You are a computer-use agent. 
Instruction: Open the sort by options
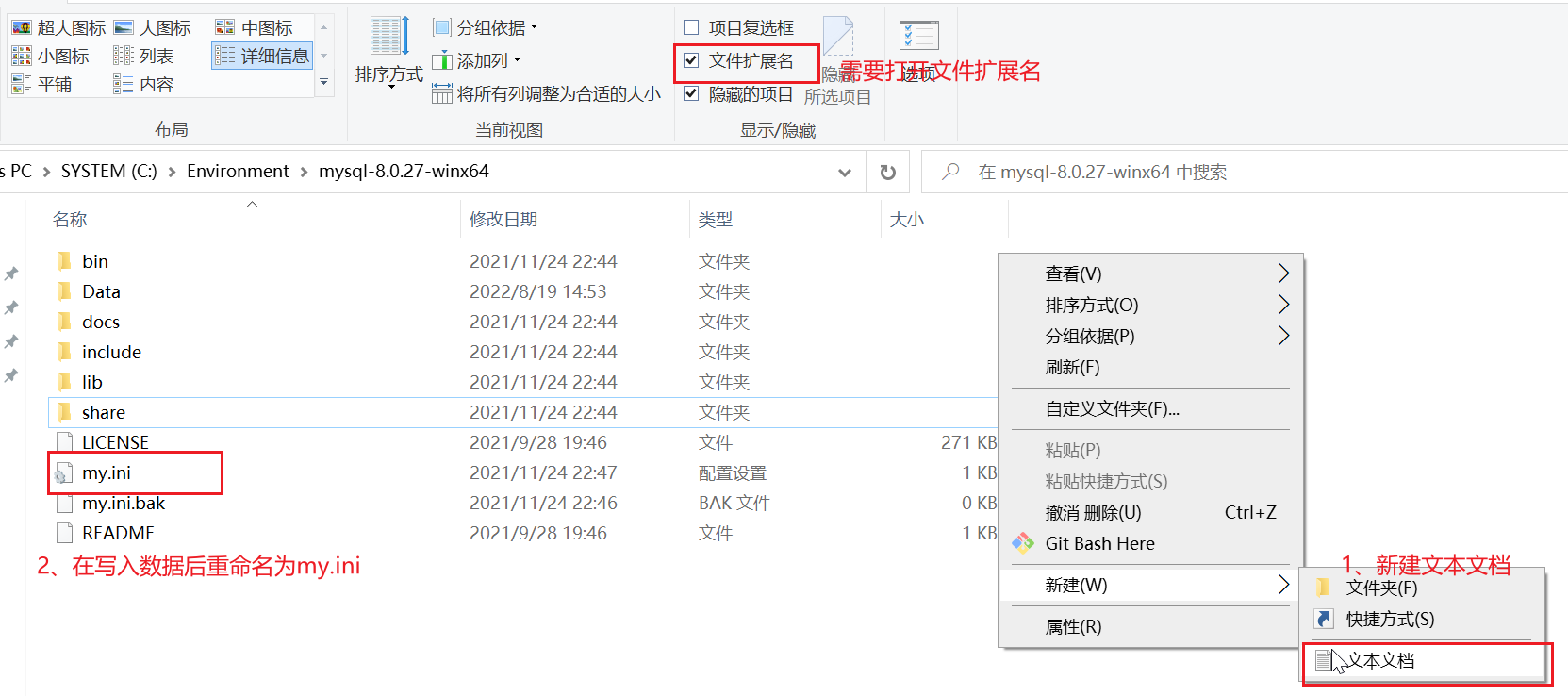tap(389, 52)
